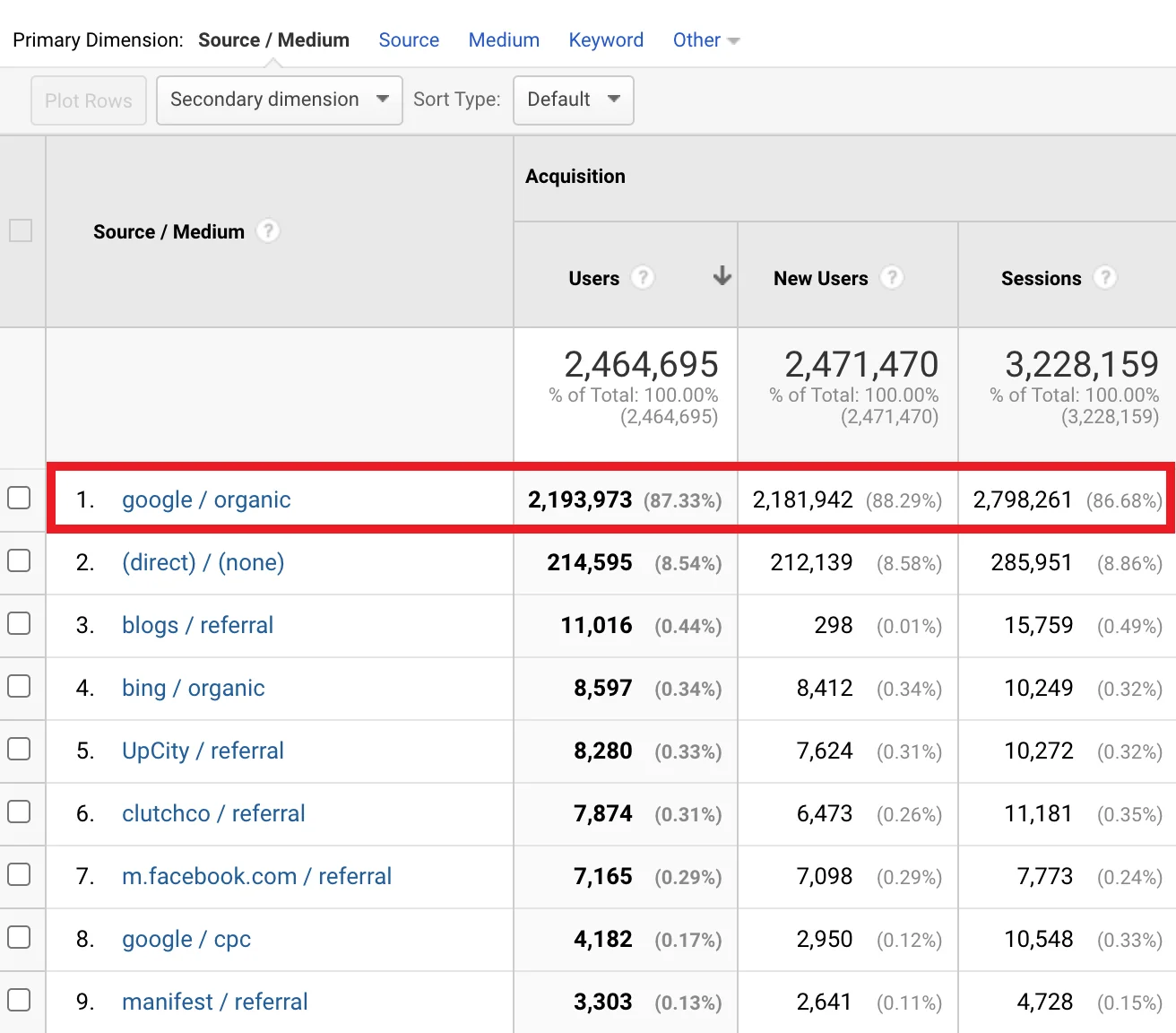Click the Users column help icon
Screen dimensions: 1176x1033
[642, 278]
